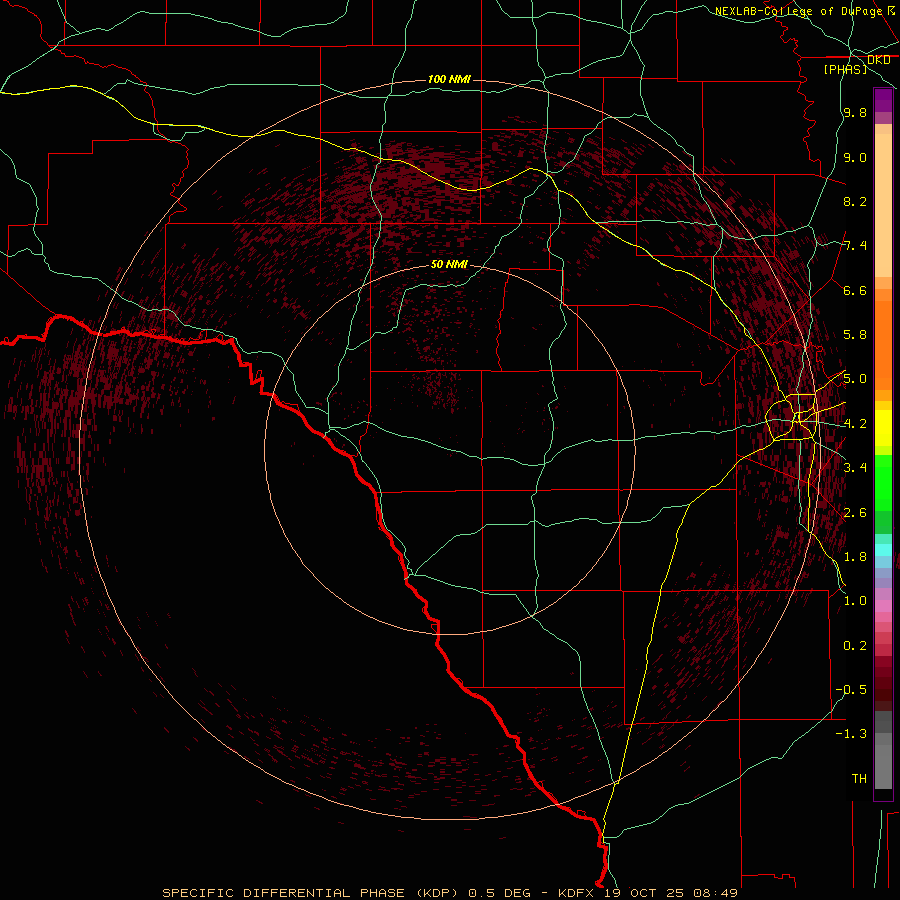This screenshot has height=900, width=900.
Task: Click the -1.3 value on the color scale
Action: click(851, 734)
